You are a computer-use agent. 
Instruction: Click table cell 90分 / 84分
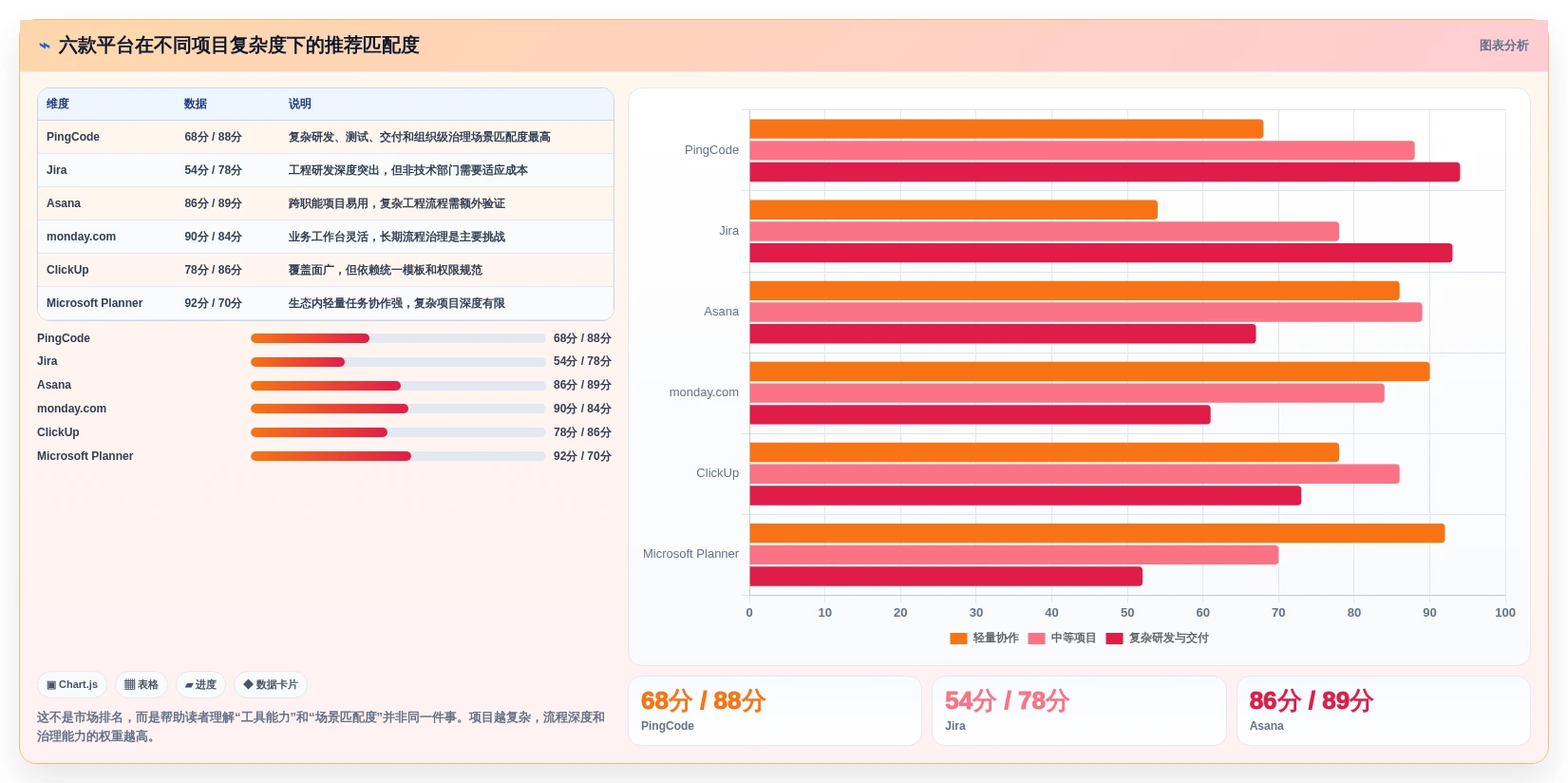[x=213, y=237]
